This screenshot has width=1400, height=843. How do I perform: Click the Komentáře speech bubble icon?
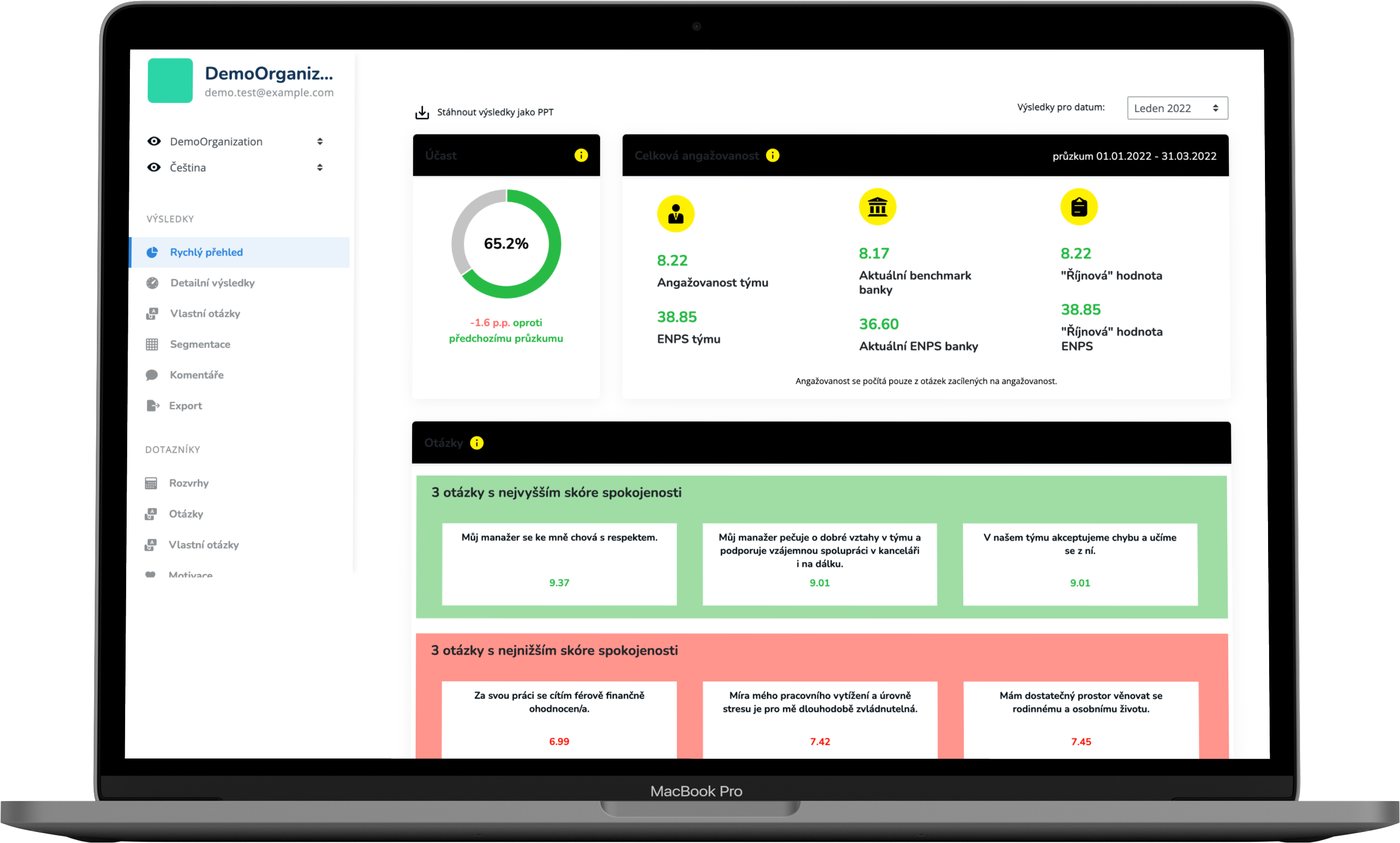pos(152,375)
